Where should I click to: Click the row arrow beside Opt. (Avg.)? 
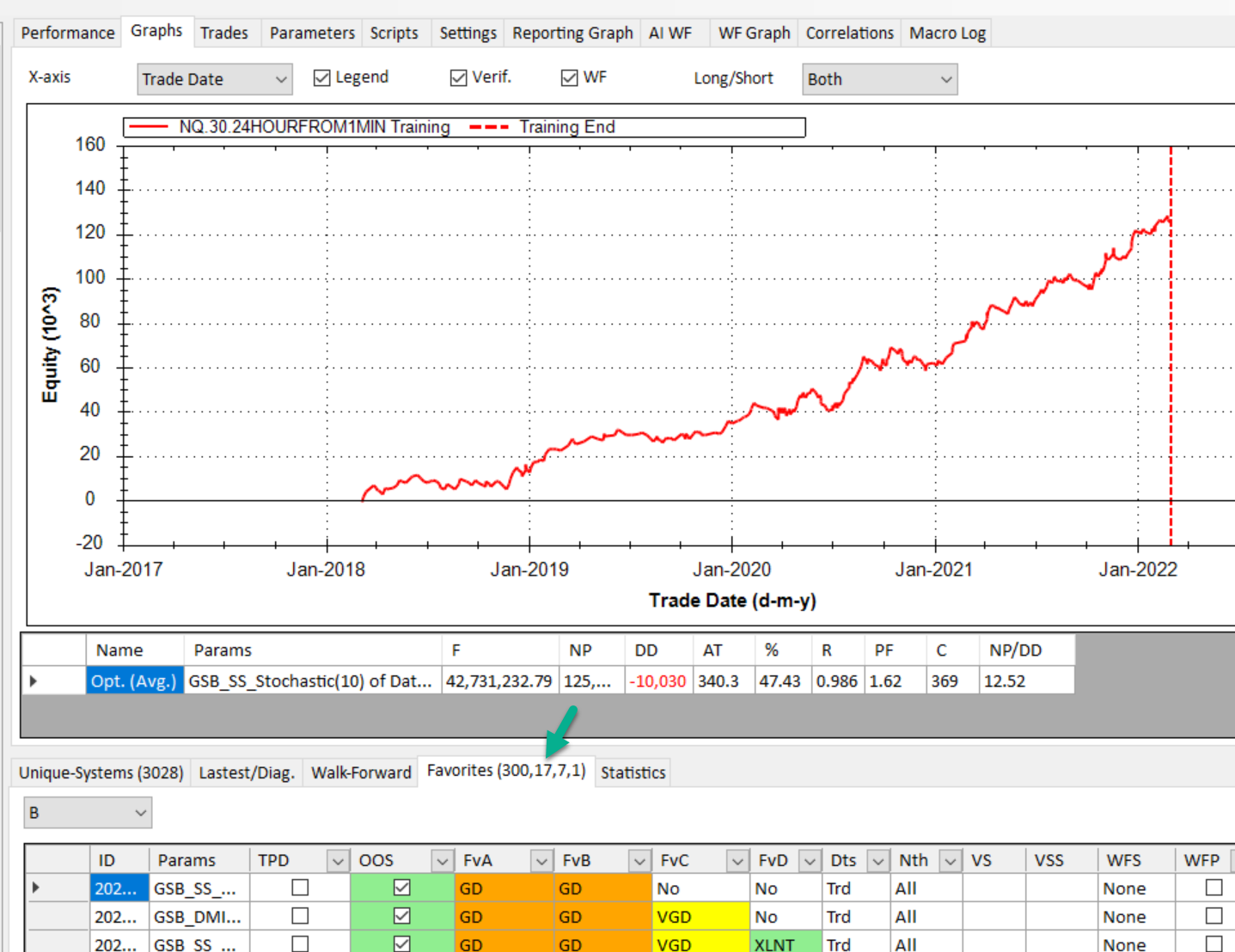coord(34,681)
